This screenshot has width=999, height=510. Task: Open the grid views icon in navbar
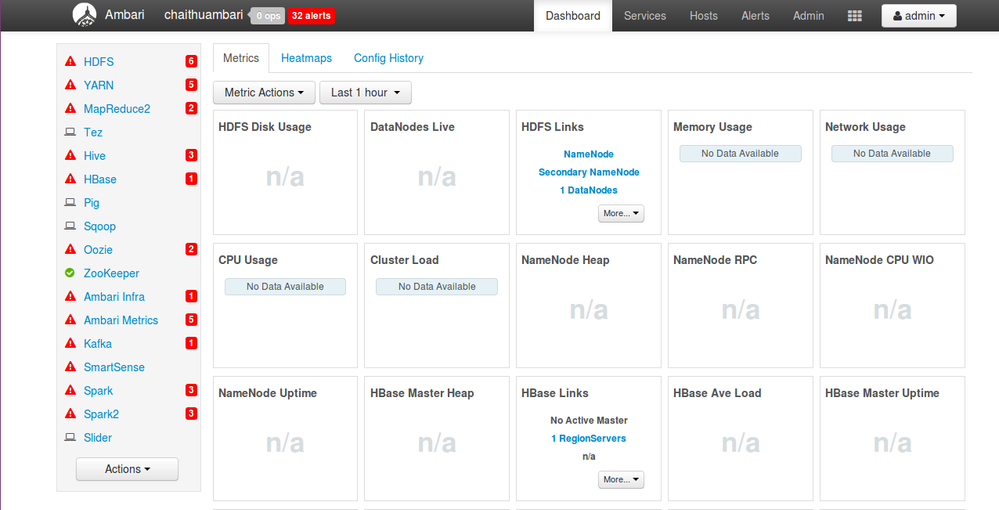[x=855, y=16]
